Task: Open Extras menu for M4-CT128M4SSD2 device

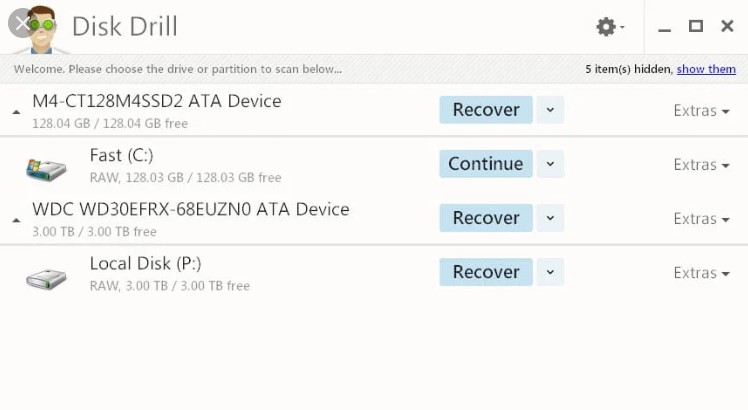Action: tap(701, 111)
